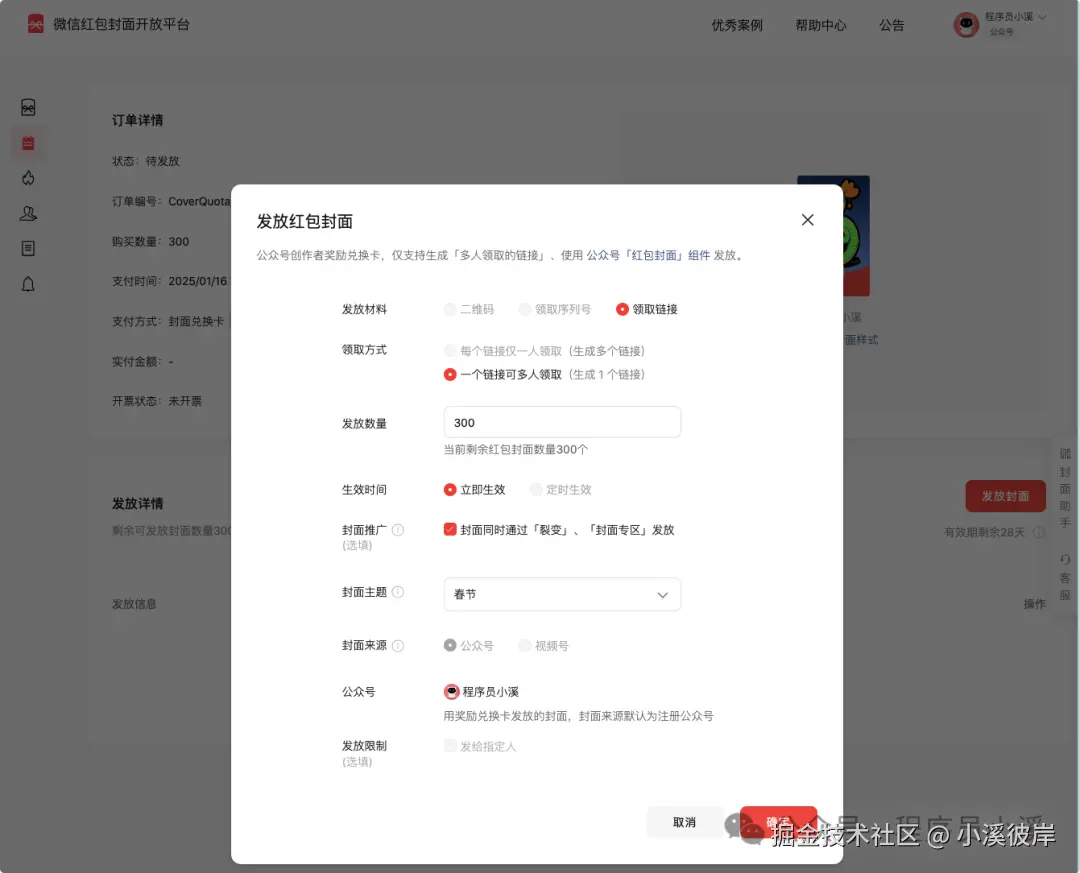Go to 优秀案例 from the top navigation

pos(737,25)
